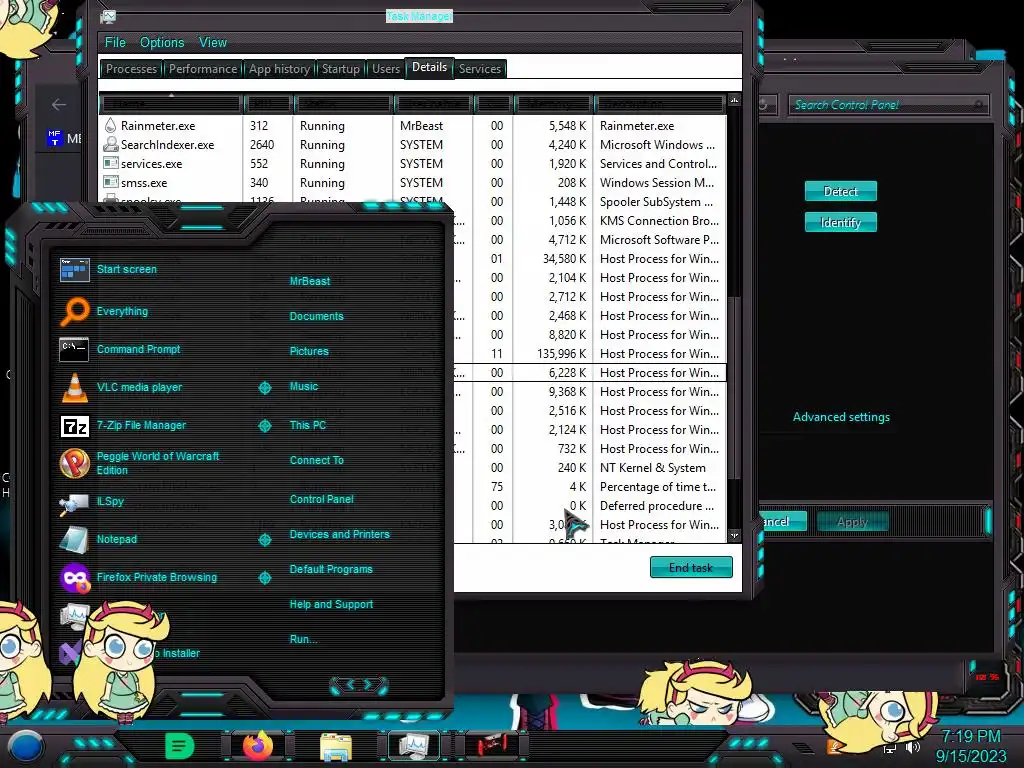Image resolution: width=1024 pixels, height=768 pixels.
Task: Open red black app on taskbar
Action: point(492,745)
